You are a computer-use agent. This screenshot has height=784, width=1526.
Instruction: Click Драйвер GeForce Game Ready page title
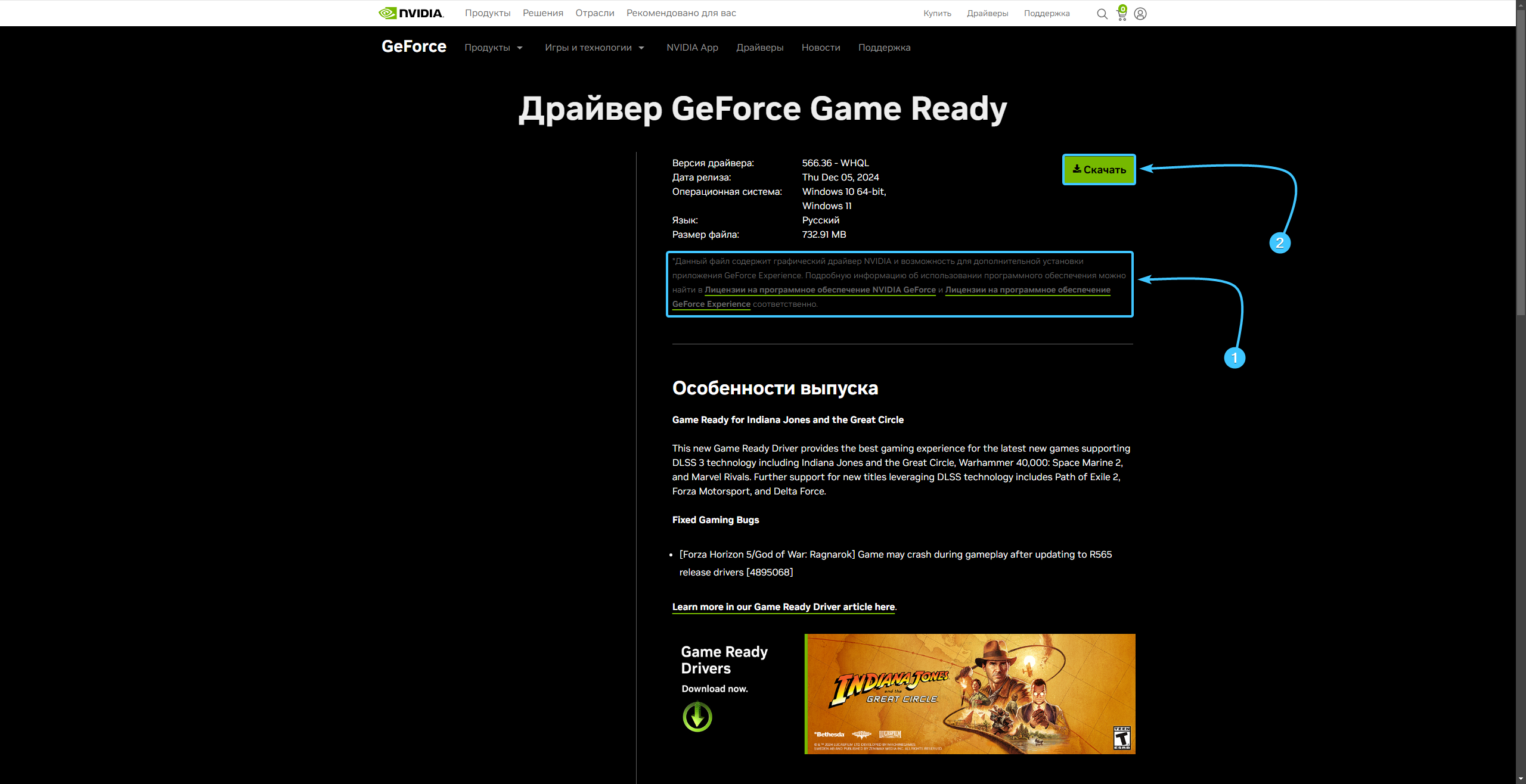click(762, 109)
